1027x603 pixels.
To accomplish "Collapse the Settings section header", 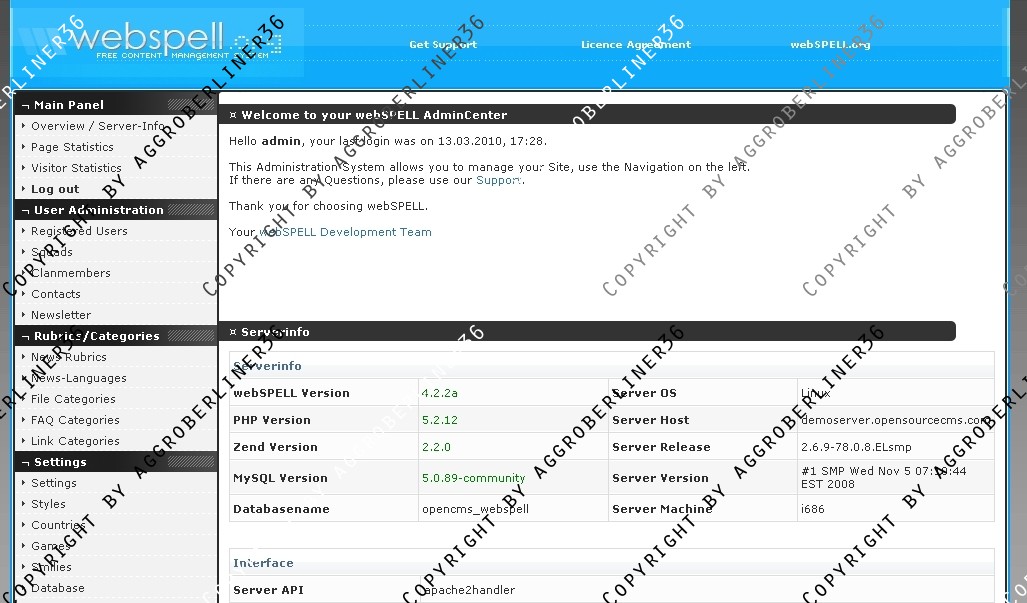I will (x=116, y=462).
